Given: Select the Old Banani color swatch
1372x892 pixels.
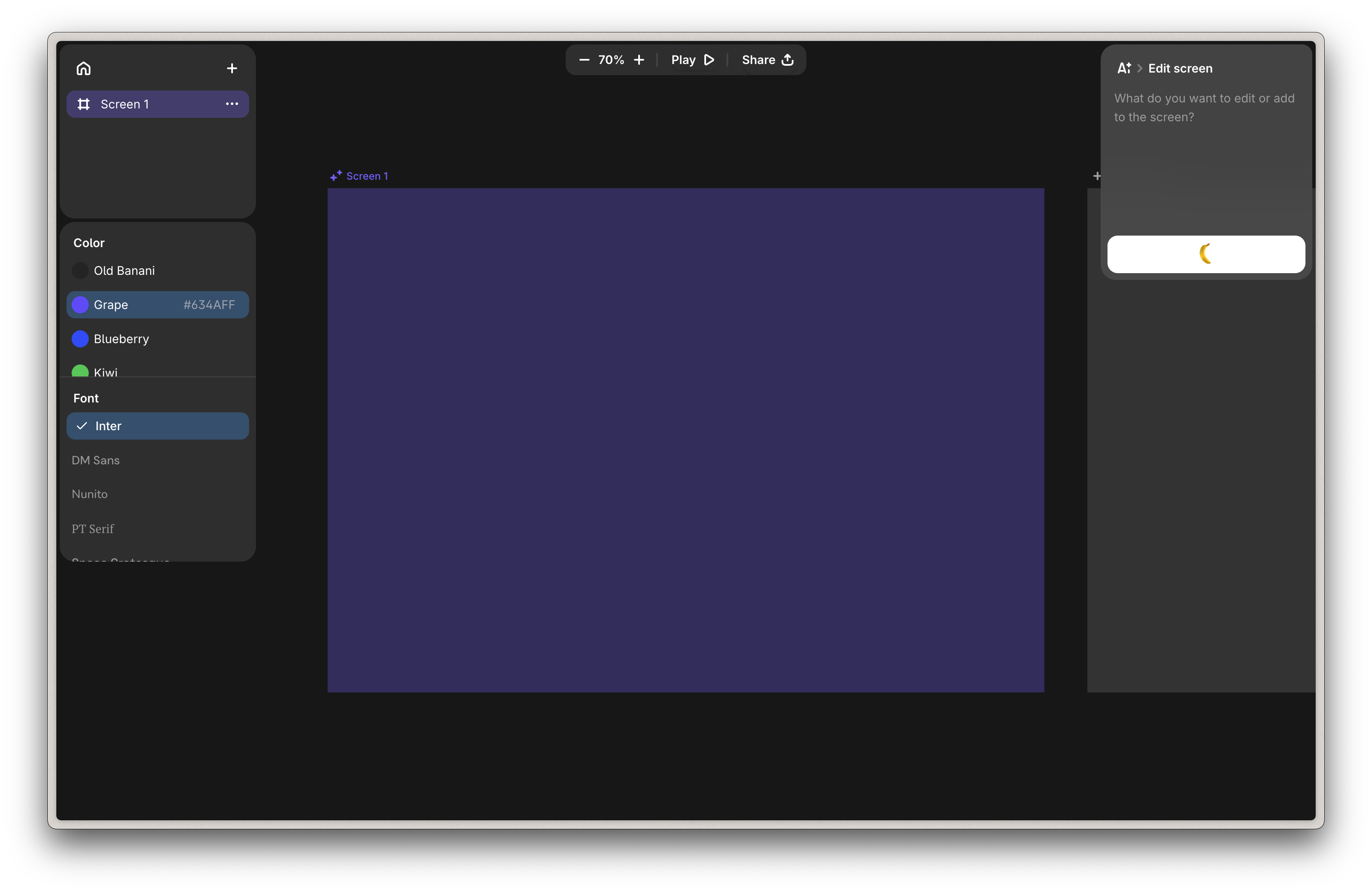Looking at the screenshot, I should (x=80, y=271).
